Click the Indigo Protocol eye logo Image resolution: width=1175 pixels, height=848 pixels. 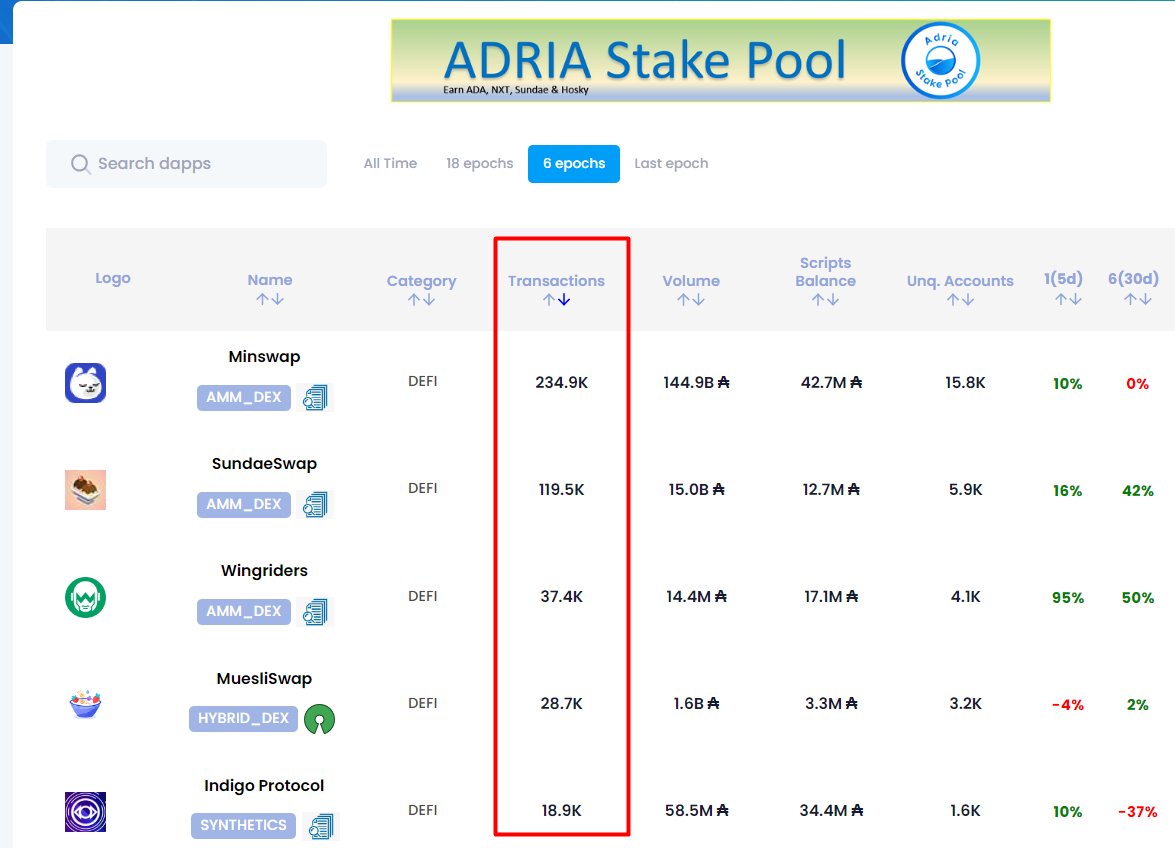[85, 811]
